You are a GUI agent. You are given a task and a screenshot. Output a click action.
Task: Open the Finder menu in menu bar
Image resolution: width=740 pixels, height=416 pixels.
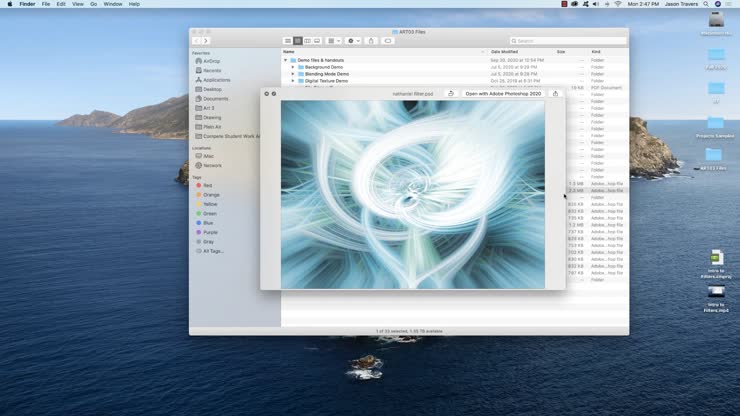pos(27,4)
